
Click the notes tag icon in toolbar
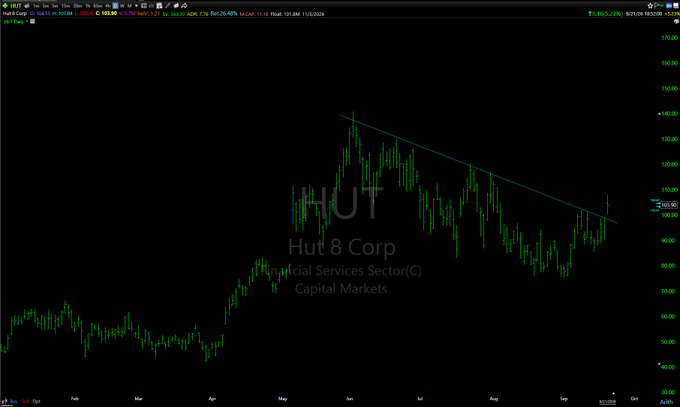[176, 6]
